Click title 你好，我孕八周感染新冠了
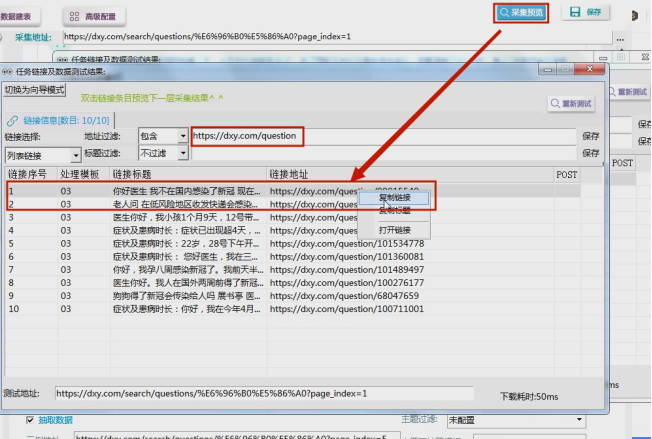This screenshot has height=439, width=652. (x=188, y=270)
